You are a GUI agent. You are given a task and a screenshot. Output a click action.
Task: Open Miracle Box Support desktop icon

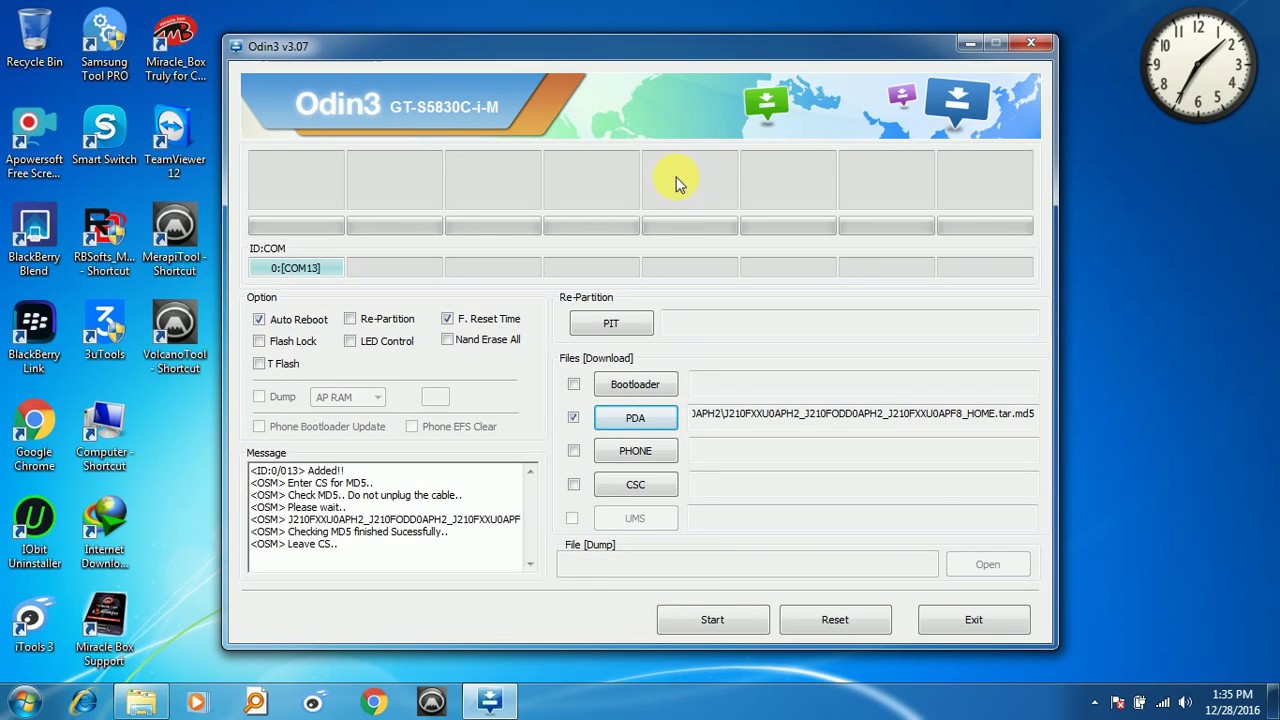[104, 630]
